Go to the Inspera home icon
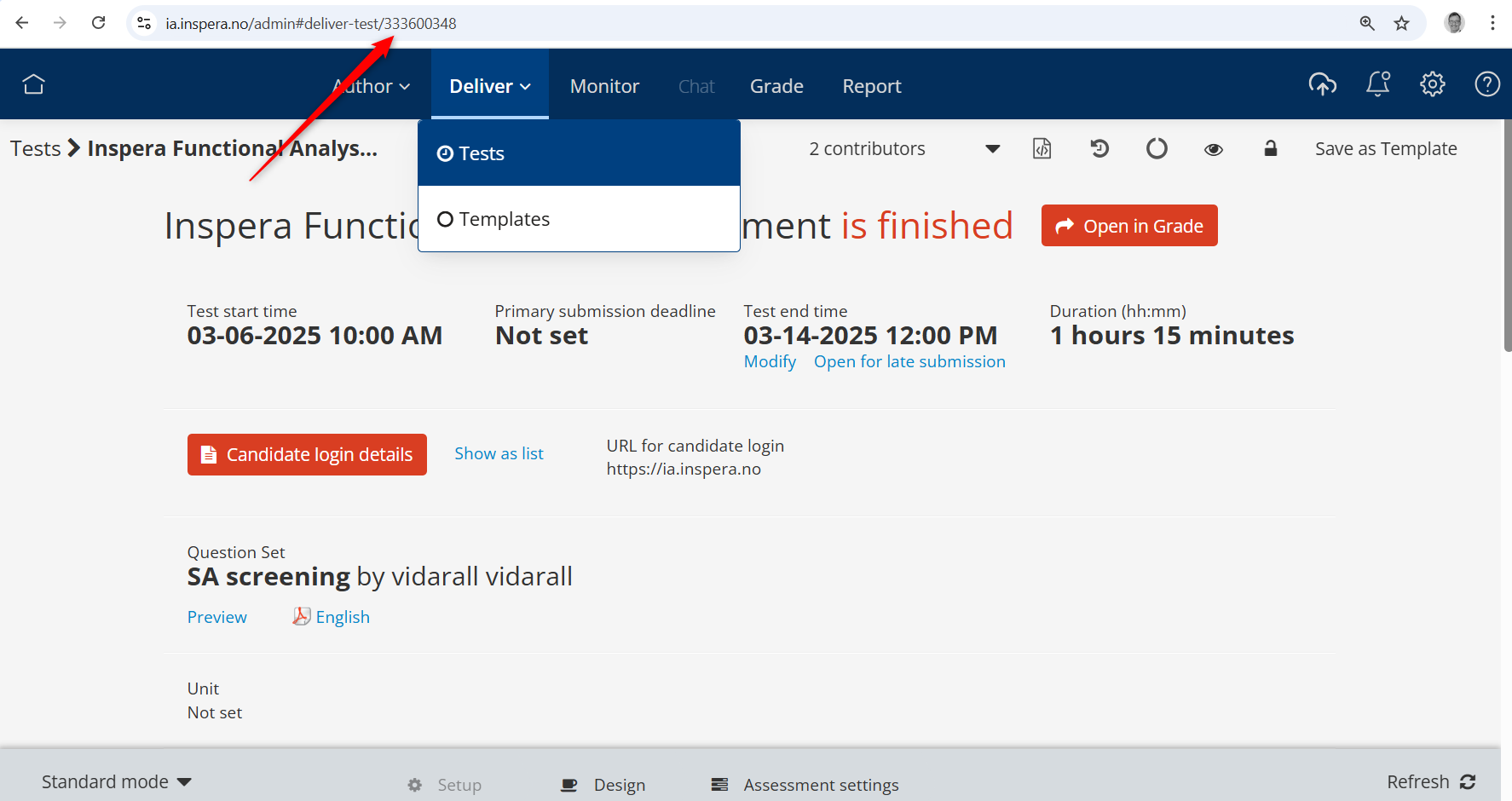Viewport: 1512px width, 801px height. point(33,84)
